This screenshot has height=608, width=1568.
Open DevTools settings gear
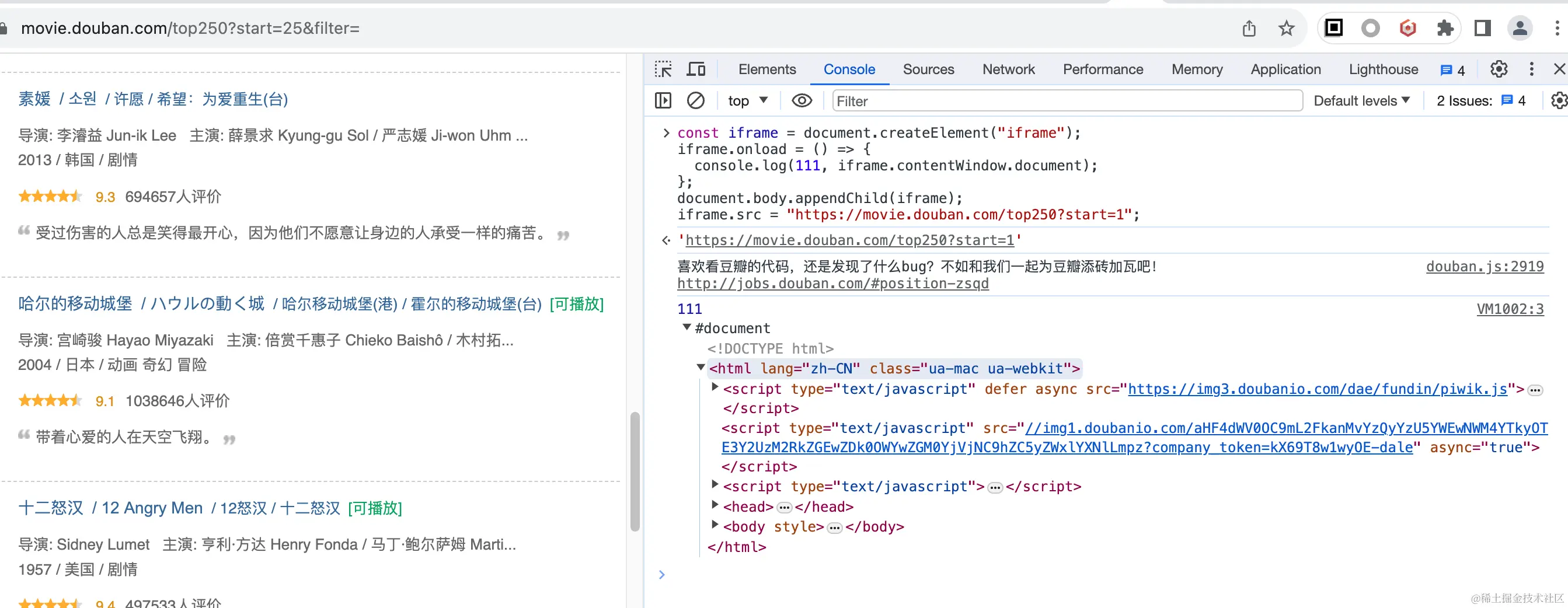[x=1499, y=69]
